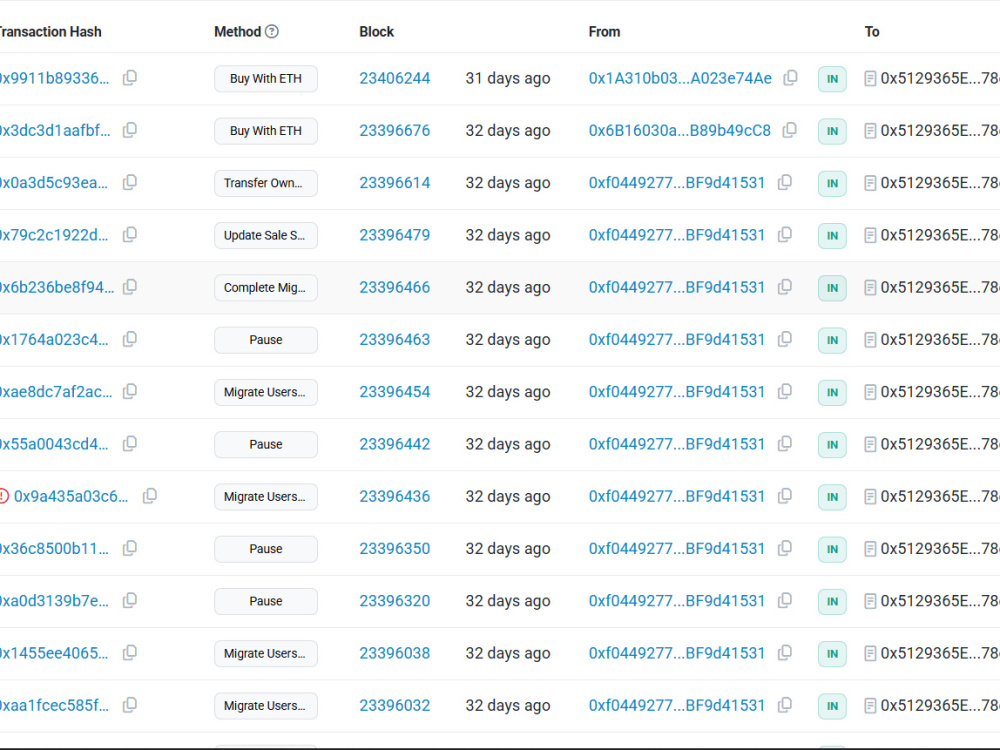This screenshot has height=750, width=1000.
Task: Click the Method column help icon
Action: [272, 31]
